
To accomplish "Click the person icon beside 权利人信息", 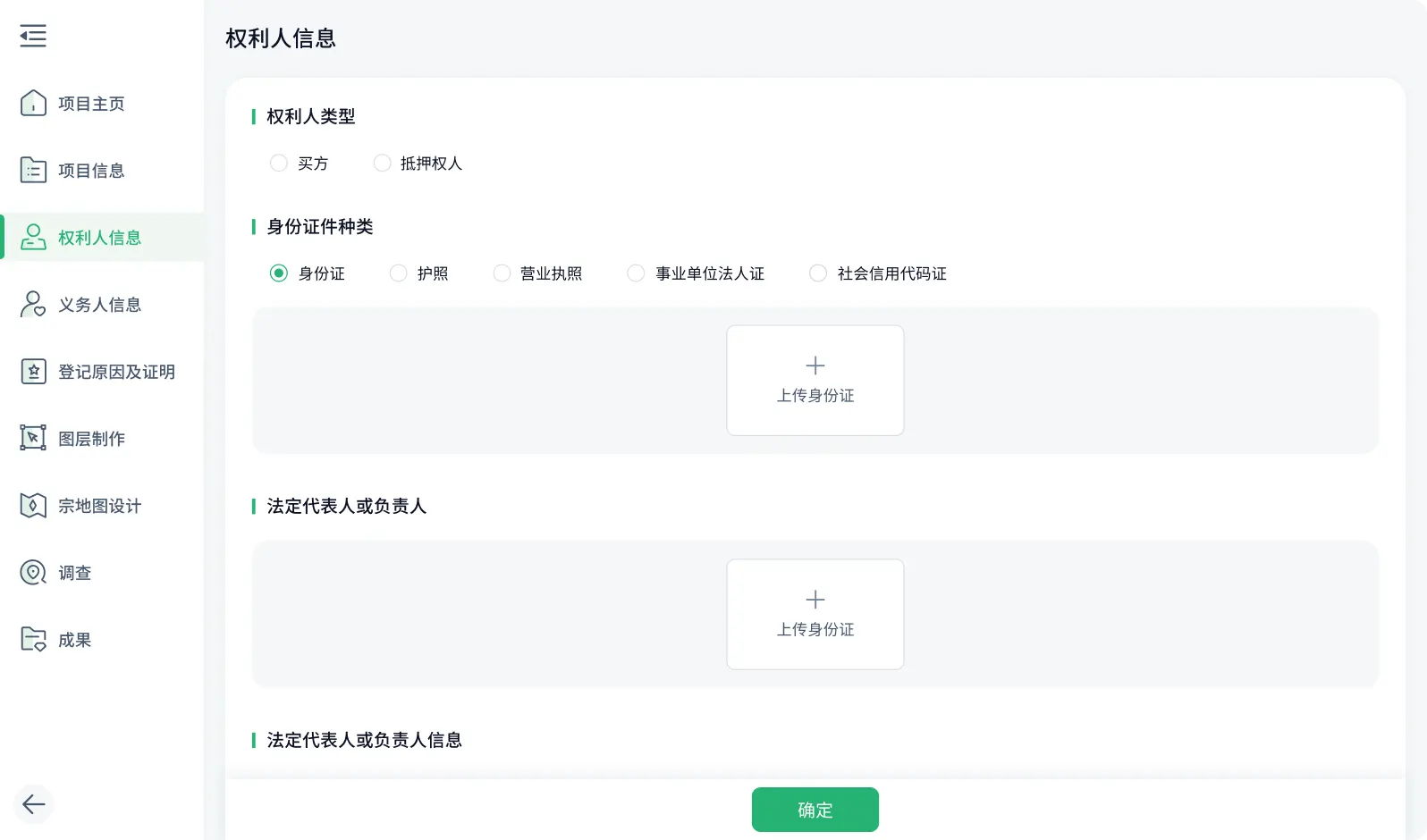I will (33, 237).
